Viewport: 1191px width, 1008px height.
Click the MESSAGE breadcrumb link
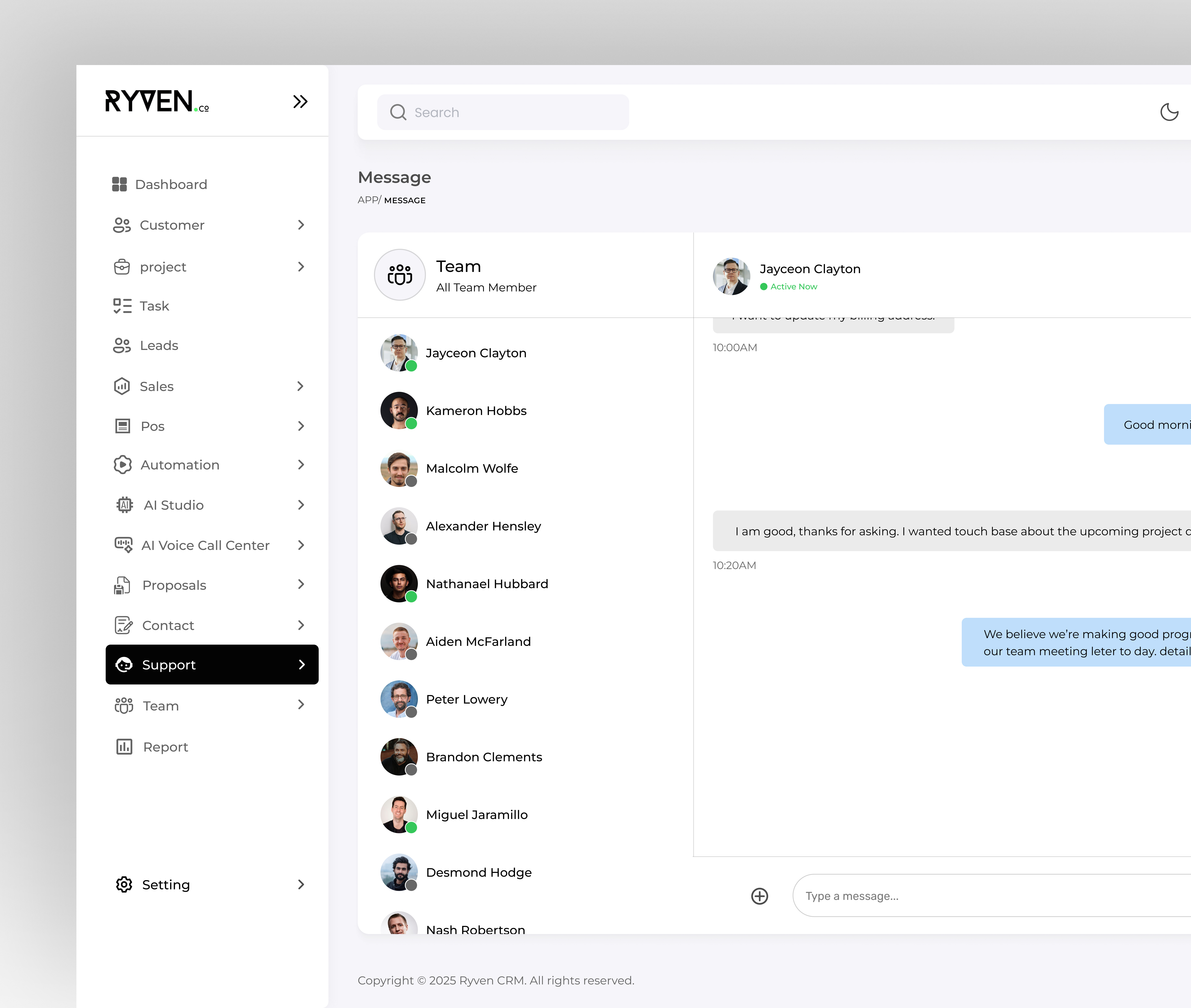point(405,200)
